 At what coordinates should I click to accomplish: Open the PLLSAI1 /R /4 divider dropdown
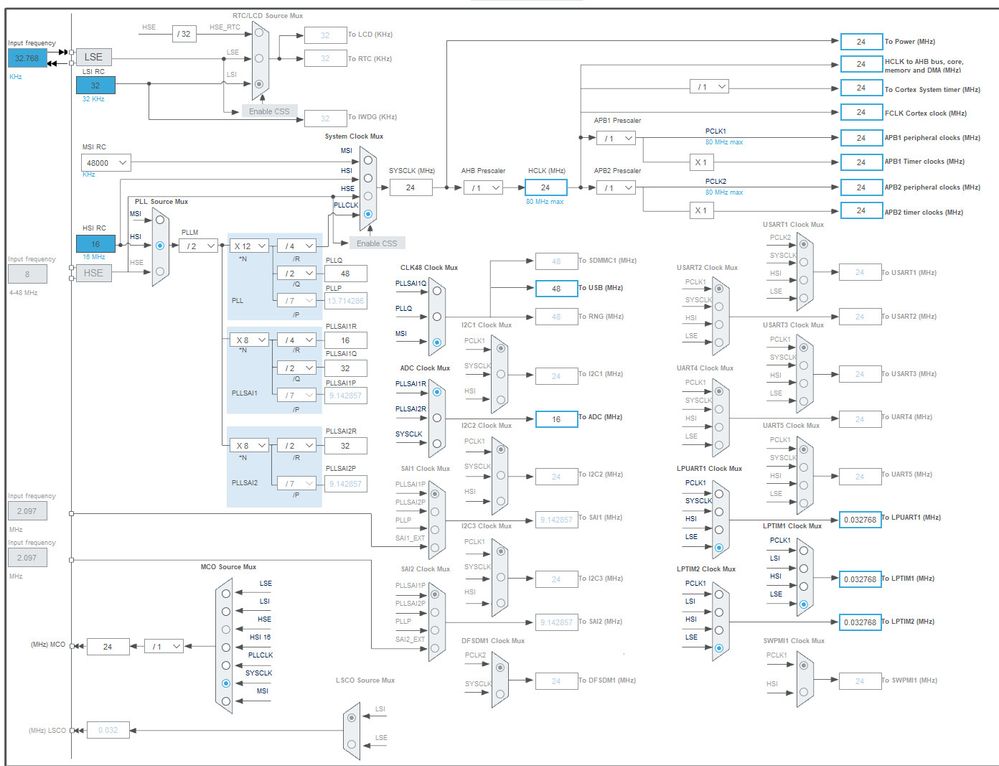(x=297, y=340)
